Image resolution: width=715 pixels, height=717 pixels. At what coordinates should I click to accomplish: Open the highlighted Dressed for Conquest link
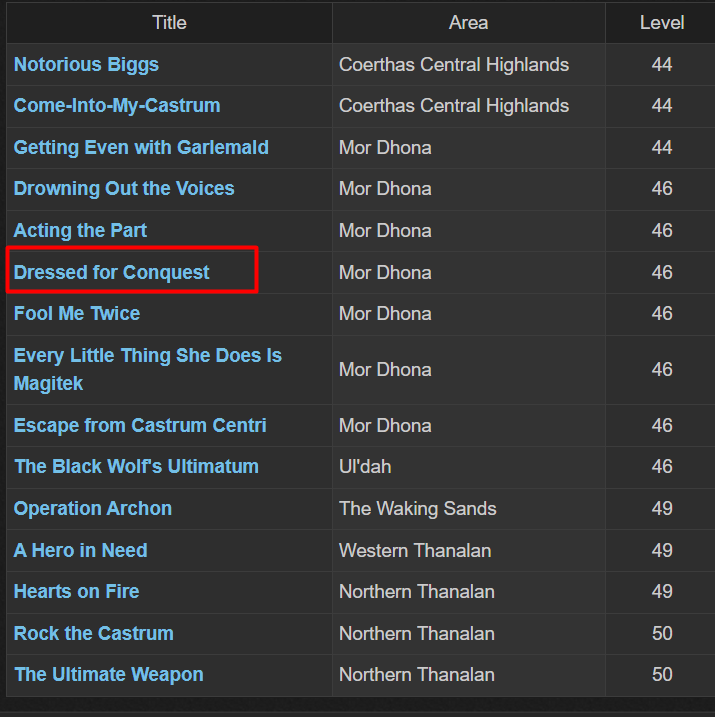[x=112, y=273]
